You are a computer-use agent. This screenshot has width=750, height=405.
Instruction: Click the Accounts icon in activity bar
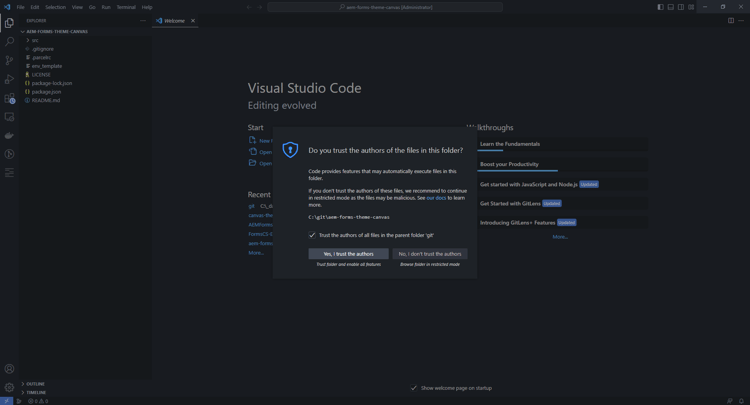pos(9,369)
